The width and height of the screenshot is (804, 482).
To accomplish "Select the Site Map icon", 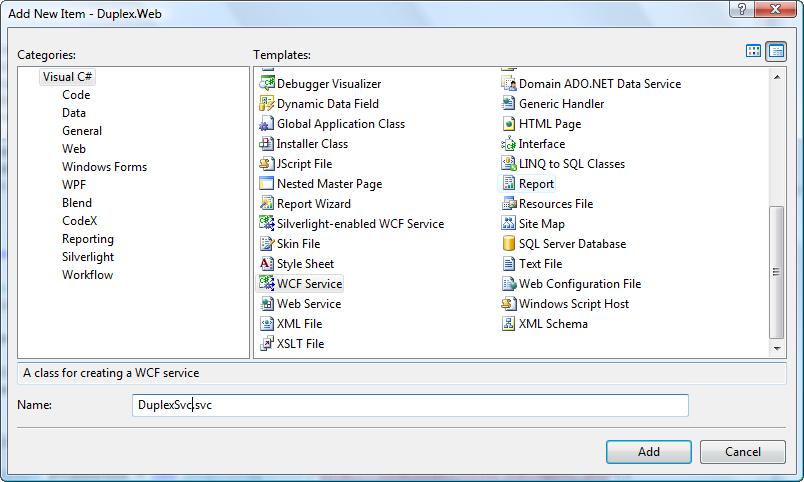I will click(508, 223).
